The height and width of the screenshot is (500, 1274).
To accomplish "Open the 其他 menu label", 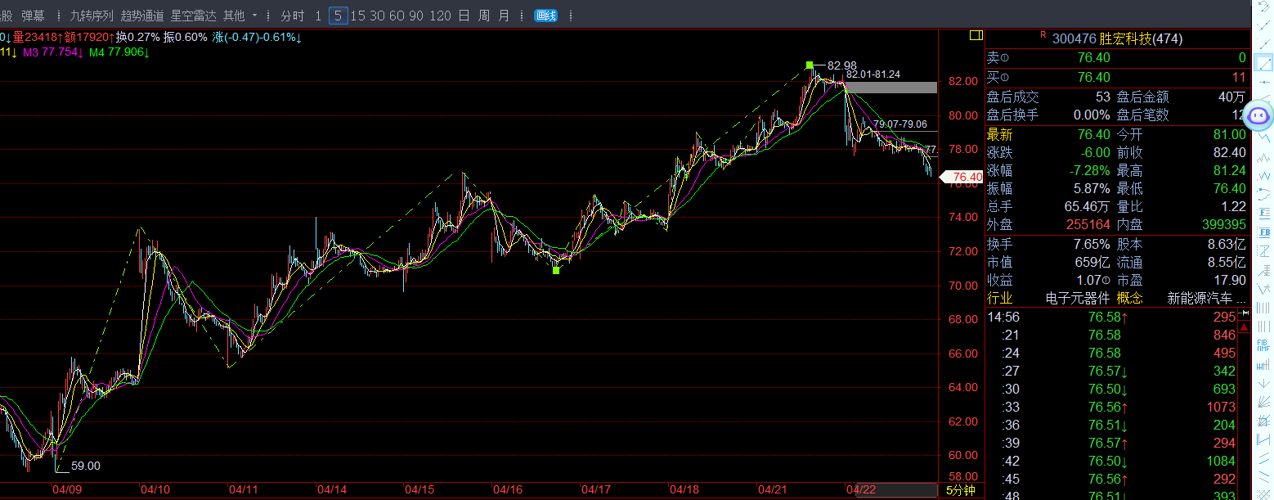I will 233,16.
